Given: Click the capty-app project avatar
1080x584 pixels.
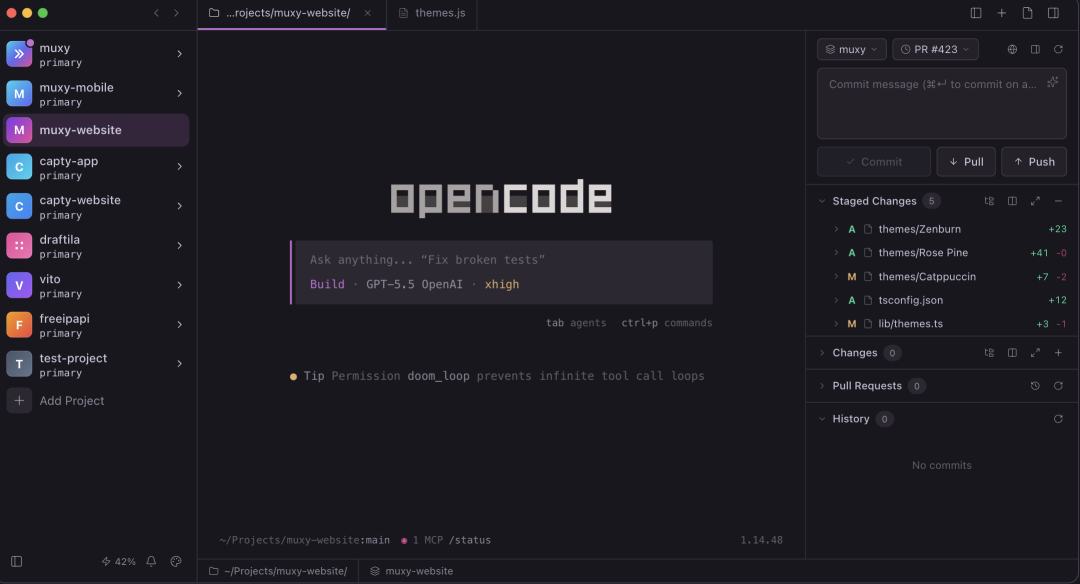Looking at the screenshot, I should pos(19,167).
